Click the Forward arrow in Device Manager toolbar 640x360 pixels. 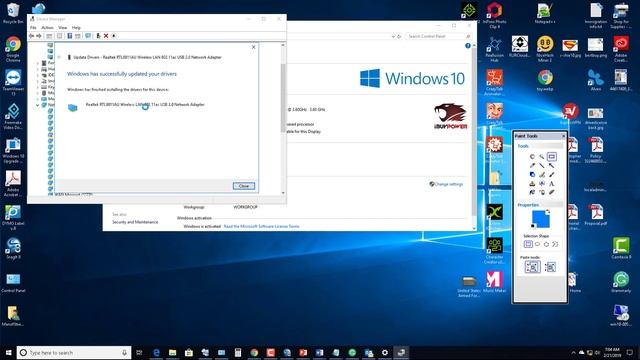click(39, 36)
